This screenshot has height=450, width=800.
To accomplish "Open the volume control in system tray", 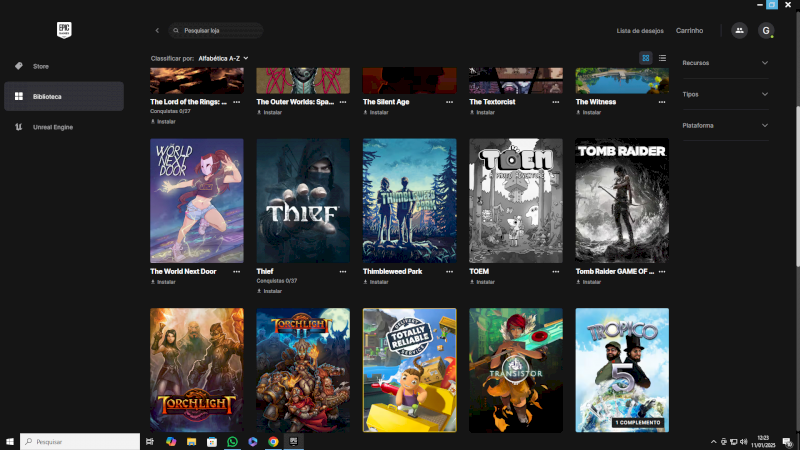I will pyautogui.click(x=744, y=441).
